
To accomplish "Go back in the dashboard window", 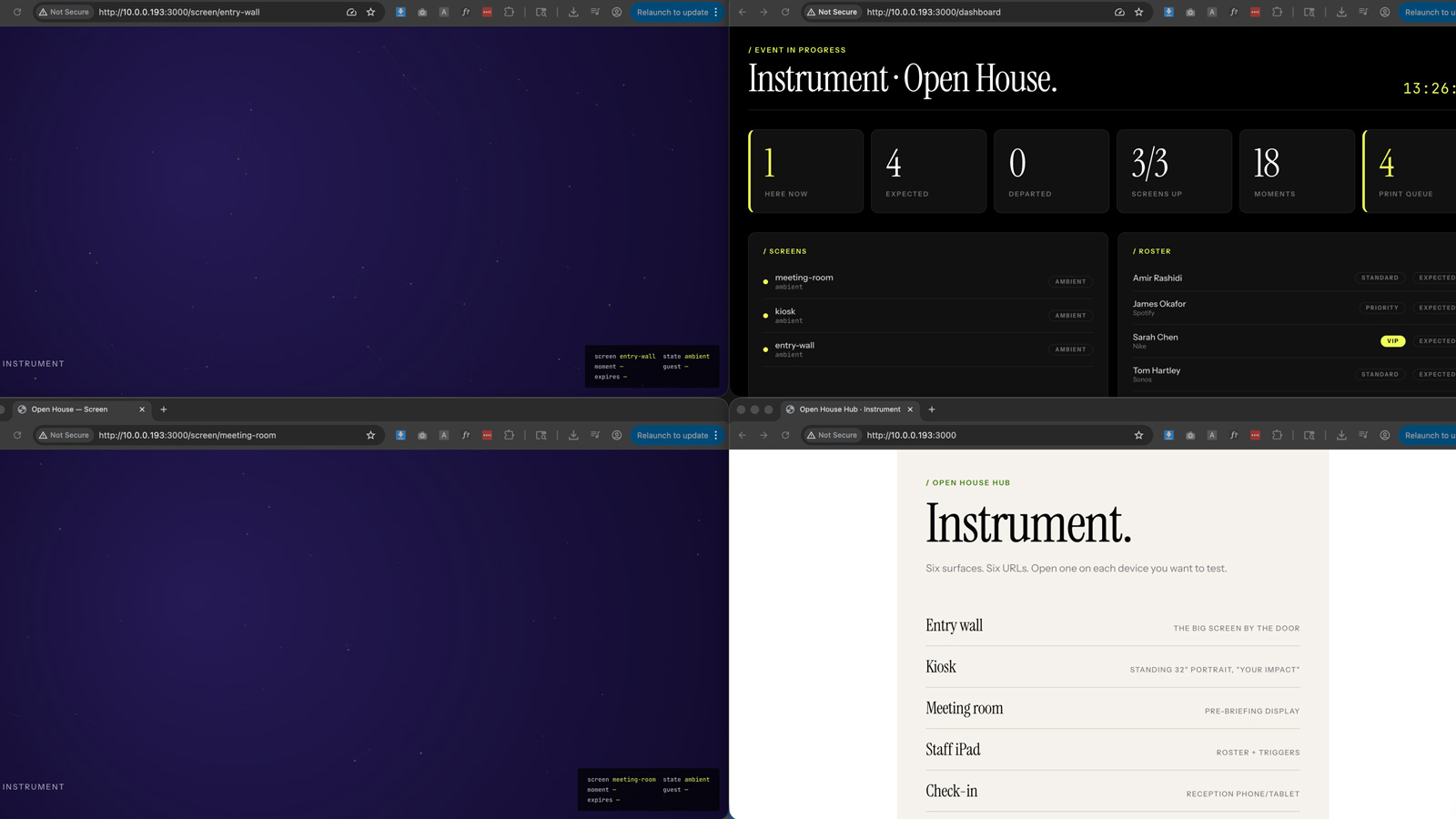I will click(742, 12).
